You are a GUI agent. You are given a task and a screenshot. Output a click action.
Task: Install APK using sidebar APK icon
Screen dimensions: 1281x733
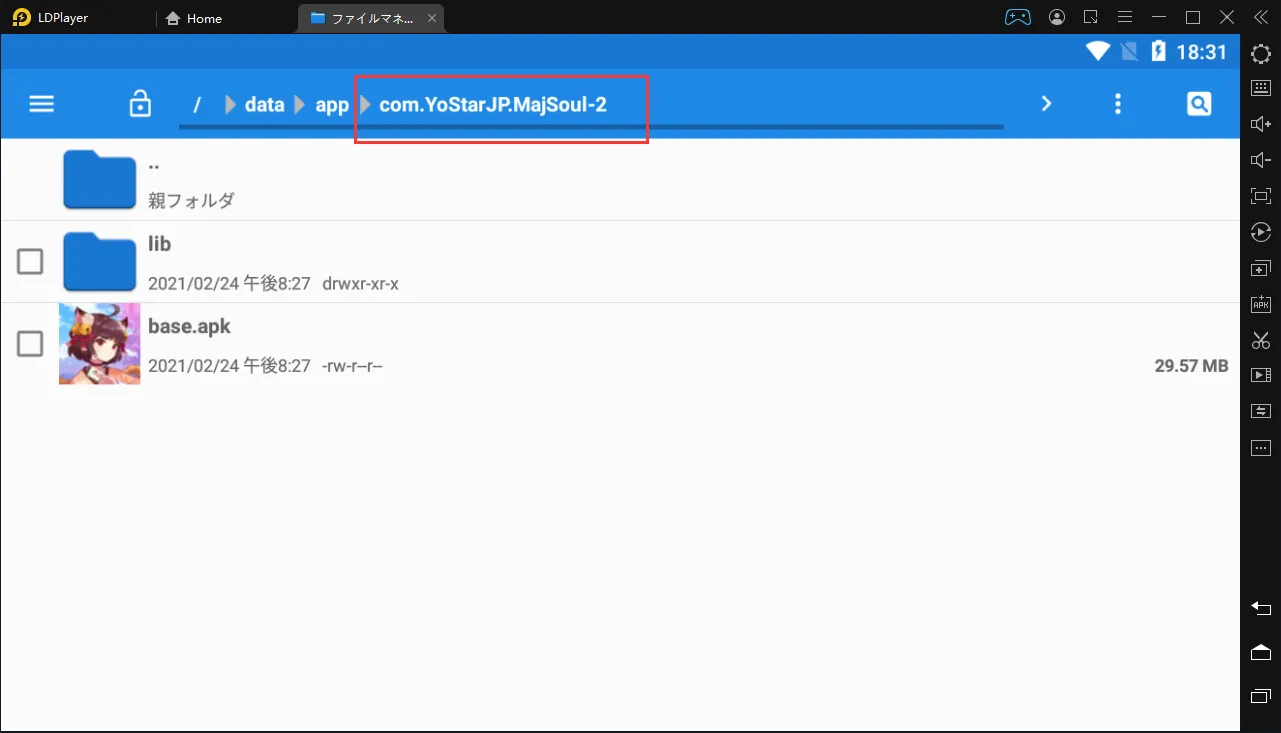point(1261,304)
